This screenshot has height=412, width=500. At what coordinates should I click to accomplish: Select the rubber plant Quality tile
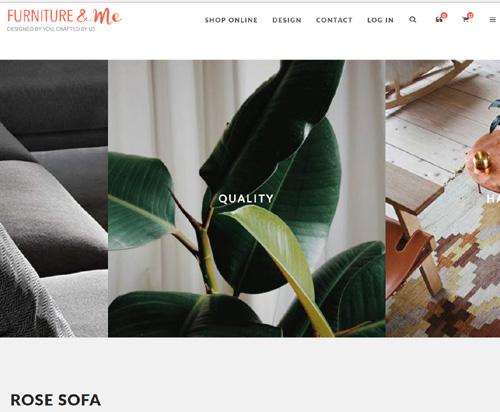247,198
